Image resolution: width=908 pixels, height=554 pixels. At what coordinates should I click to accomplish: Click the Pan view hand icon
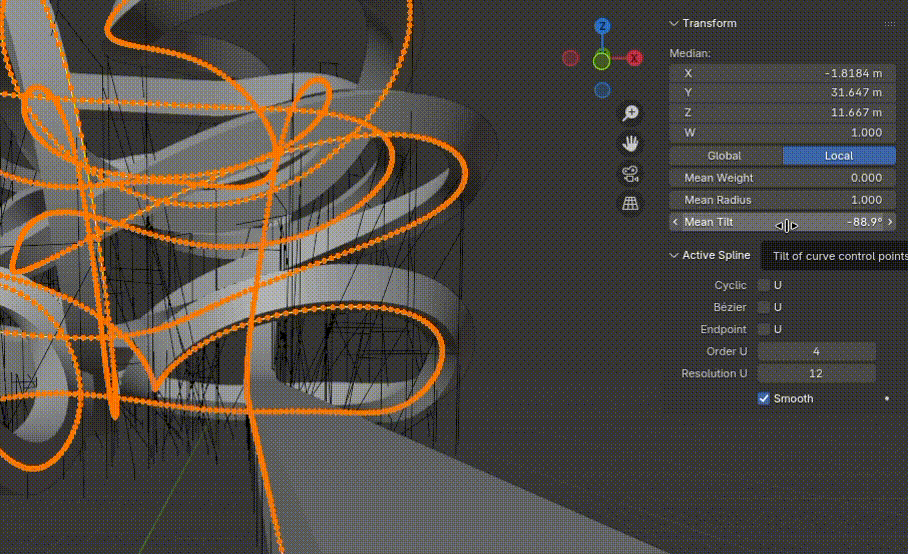[630, 143]
